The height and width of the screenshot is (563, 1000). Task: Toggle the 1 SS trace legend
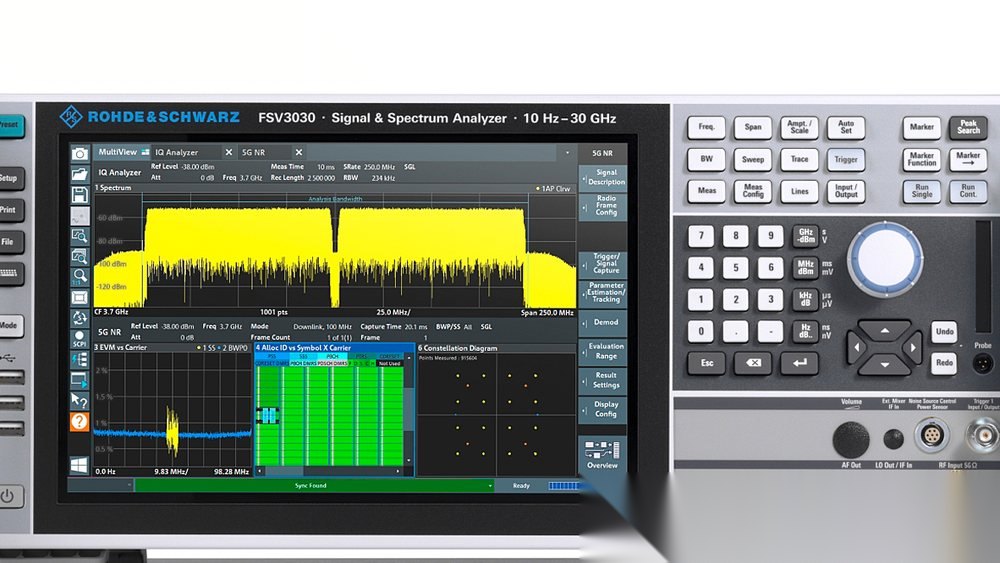click(x=206, y=348)
